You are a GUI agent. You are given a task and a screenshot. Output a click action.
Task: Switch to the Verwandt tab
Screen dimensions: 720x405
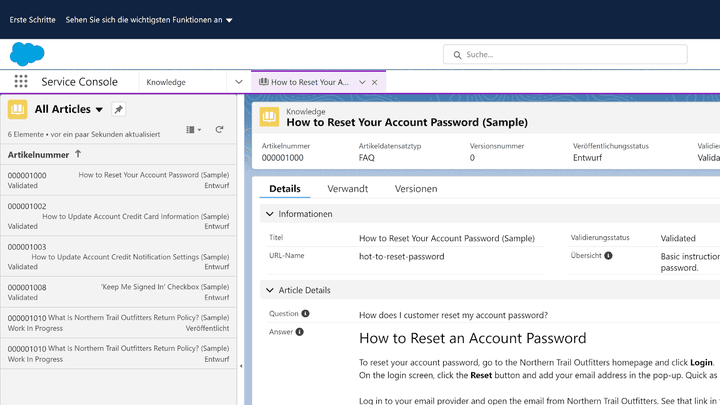[x=347, y=189]
